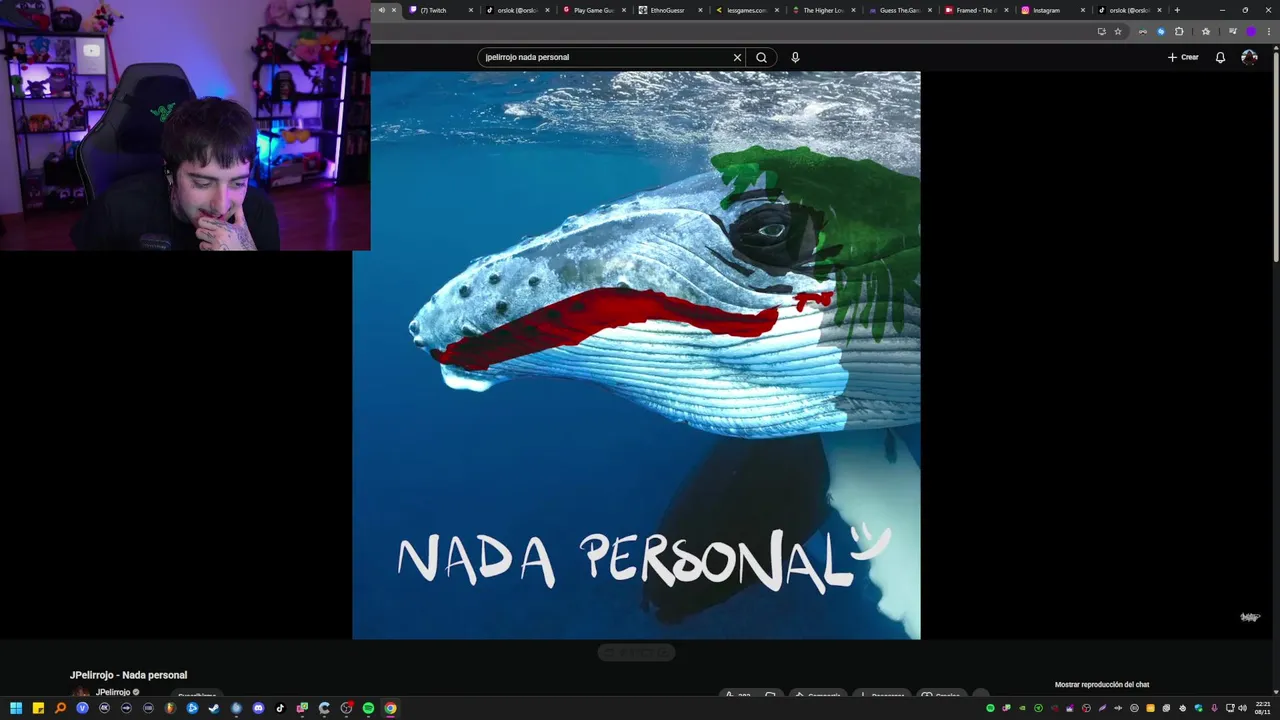
Task: Open the Crear menu
Action: click(x=1183, y=57)
